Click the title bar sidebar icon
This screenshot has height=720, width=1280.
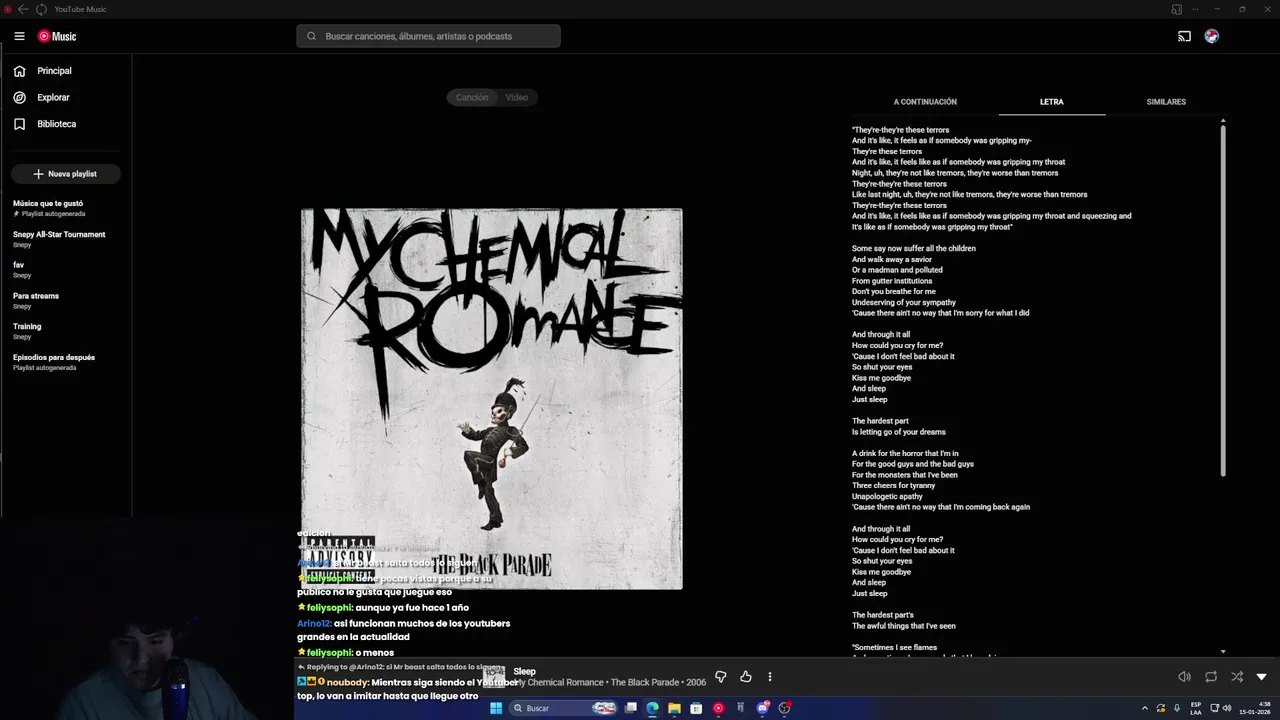(1177, 9)
